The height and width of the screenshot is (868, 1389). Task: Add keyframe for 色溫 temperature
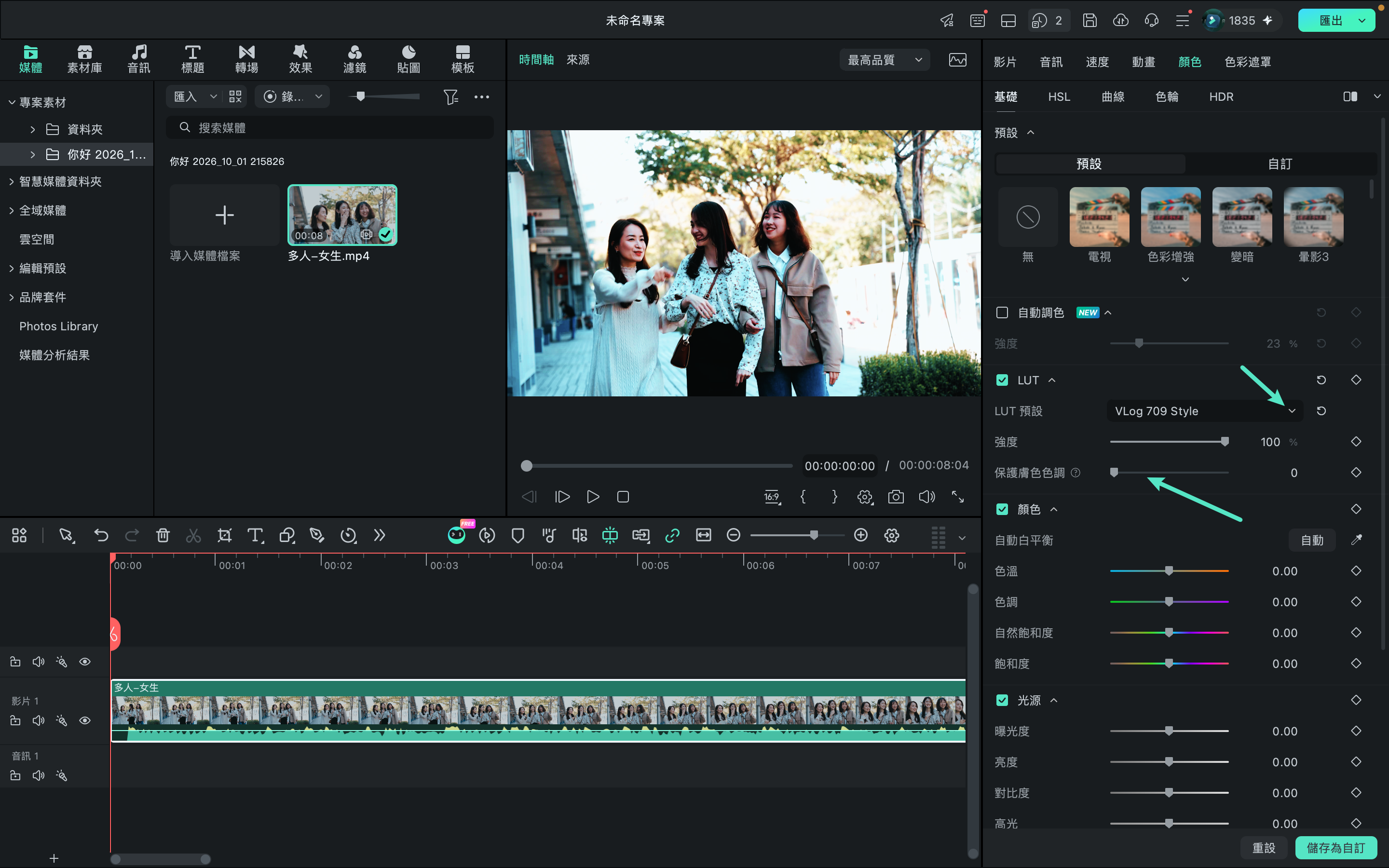coord(1356,570)
